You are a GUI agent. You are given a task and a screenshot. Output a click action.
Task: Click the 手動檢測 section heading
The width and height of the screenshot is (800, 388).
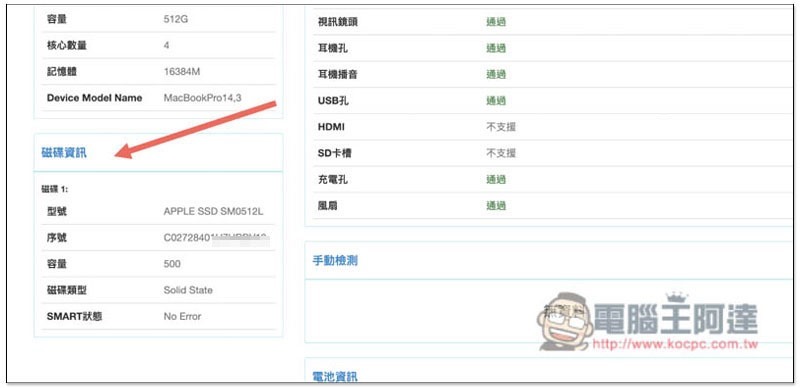click(335, 260)
